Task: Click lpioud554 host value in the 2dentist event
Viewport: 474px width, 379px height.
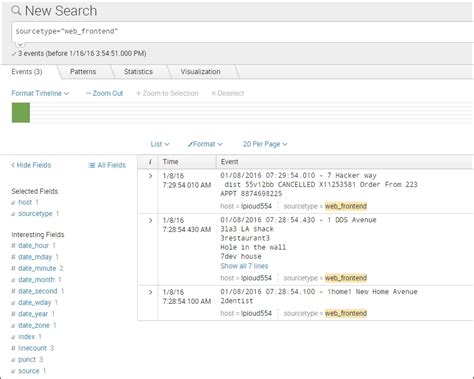Action: tap(256, 313)
